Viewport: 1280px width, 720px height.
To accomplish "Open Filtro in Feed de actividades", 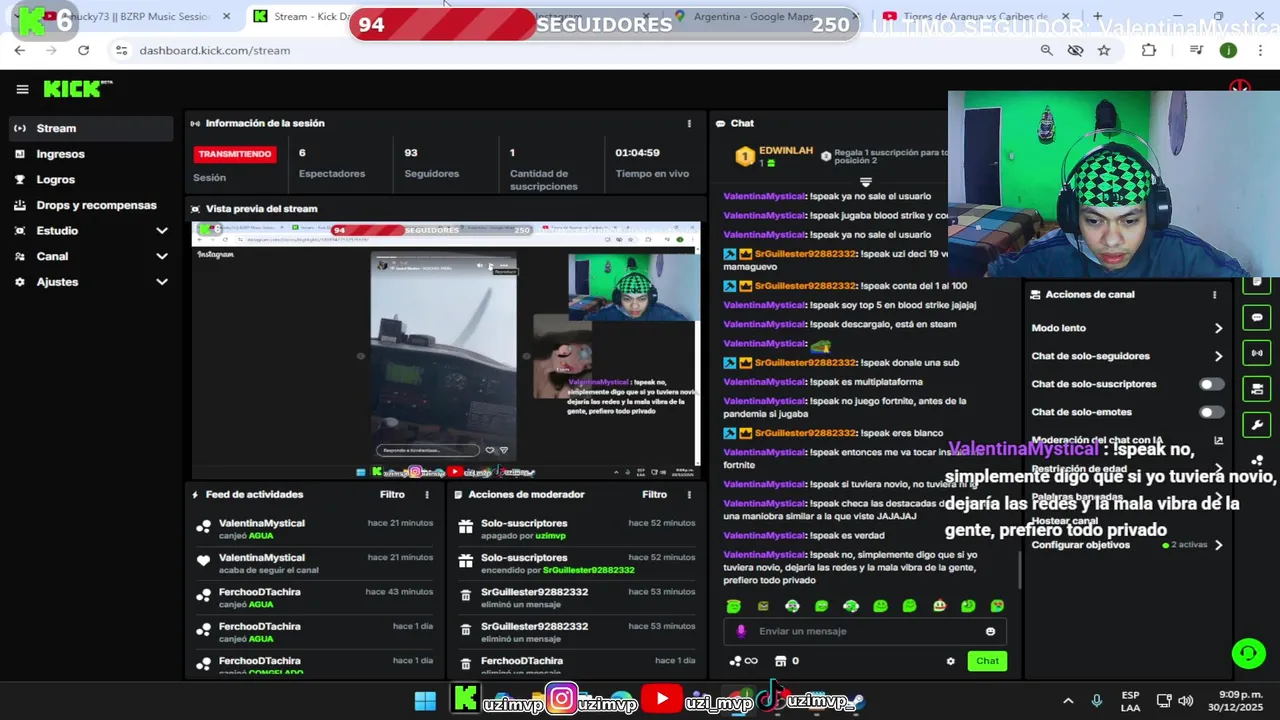I will coord(392,494).
